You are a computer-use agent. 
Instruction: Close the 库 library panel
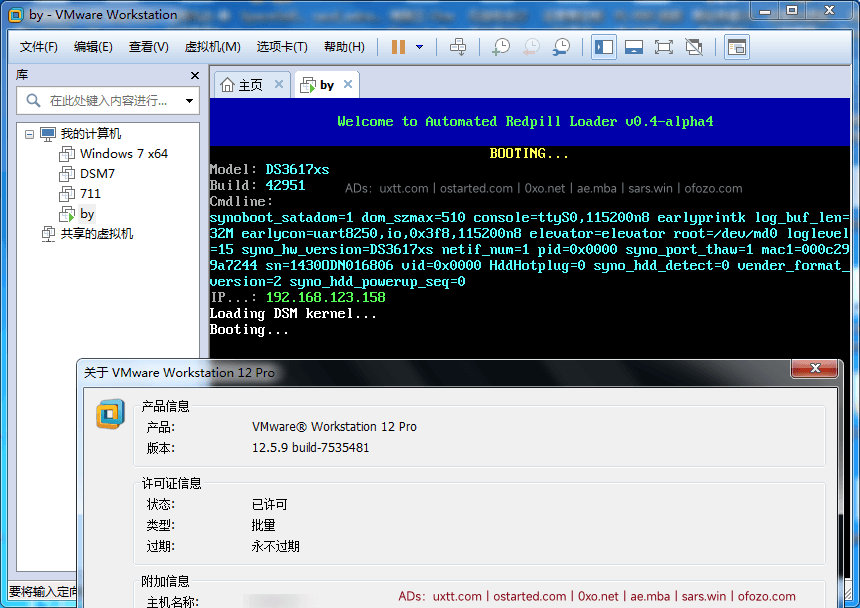coord(195,76)
